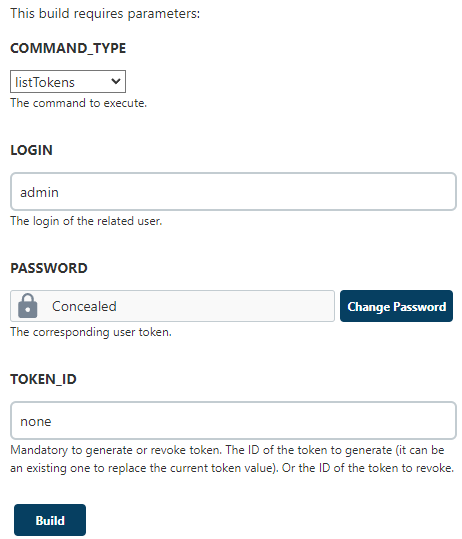
Task: Open the COMMAND_TYPE dropdown showing listTokens
Action: 68,81
